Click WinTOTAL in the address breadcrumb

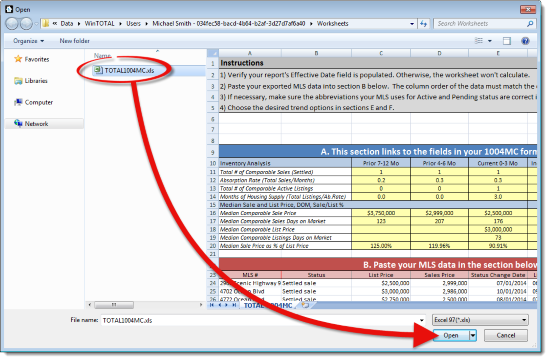click(x=99, y=24)
